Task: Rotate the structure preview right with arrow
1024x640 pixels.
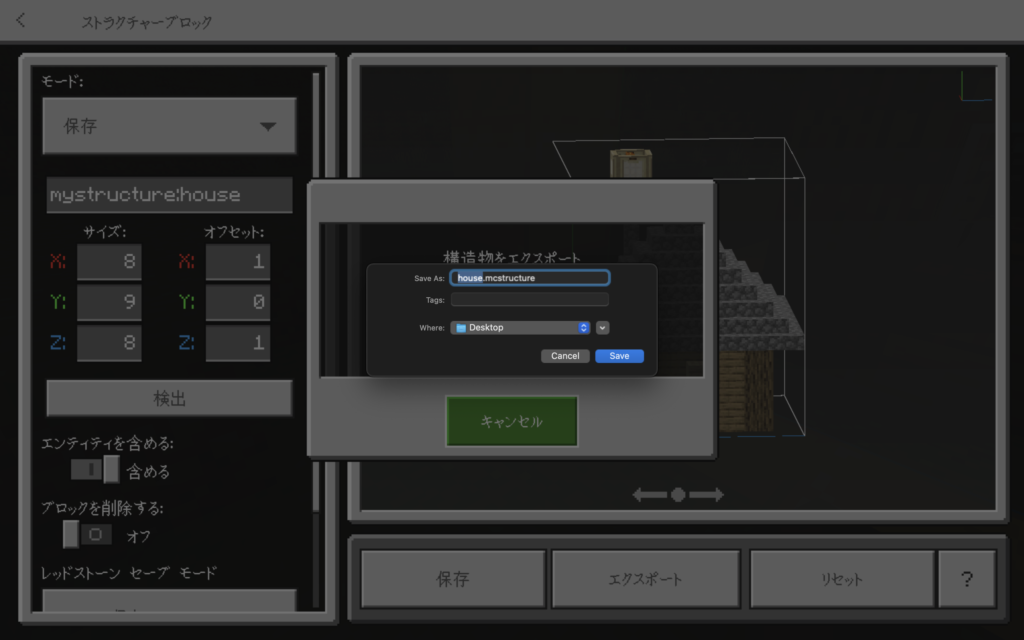Action: (707, 495)
